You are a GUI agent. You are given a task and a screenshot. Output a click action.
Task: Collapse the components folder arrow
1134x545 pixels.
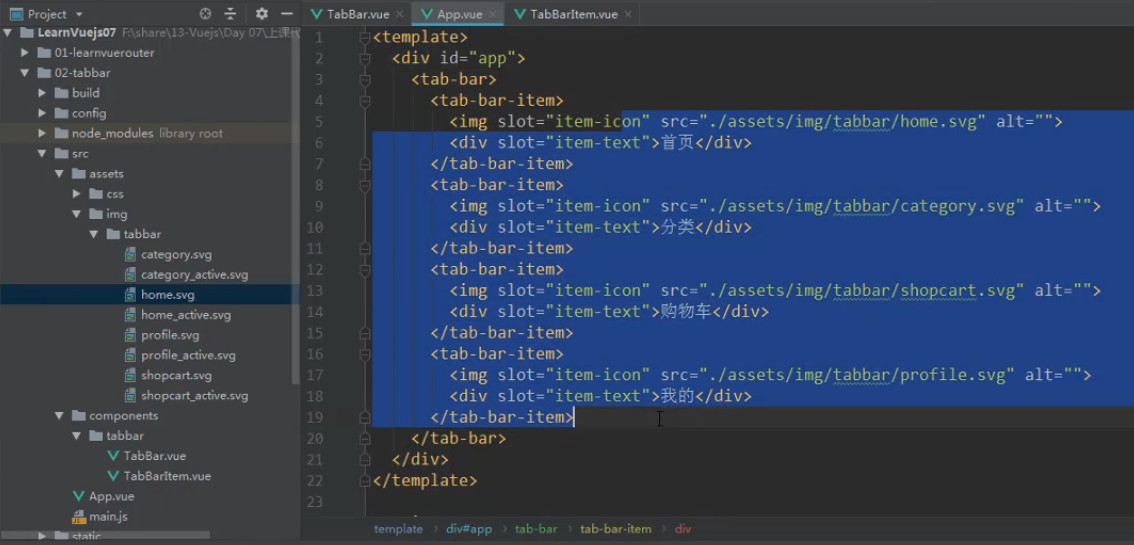tap(59, 416)
